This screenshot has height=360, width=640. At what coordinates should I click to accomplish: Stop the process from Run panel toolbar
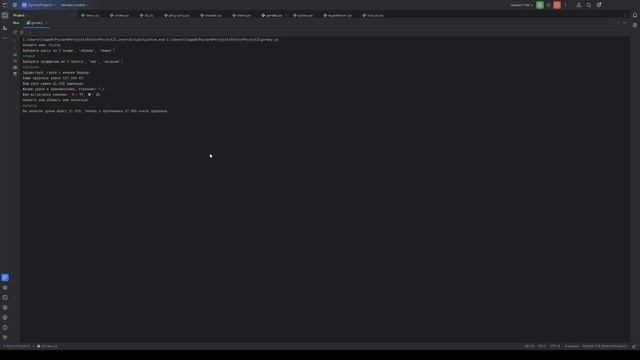click(22, 32)
